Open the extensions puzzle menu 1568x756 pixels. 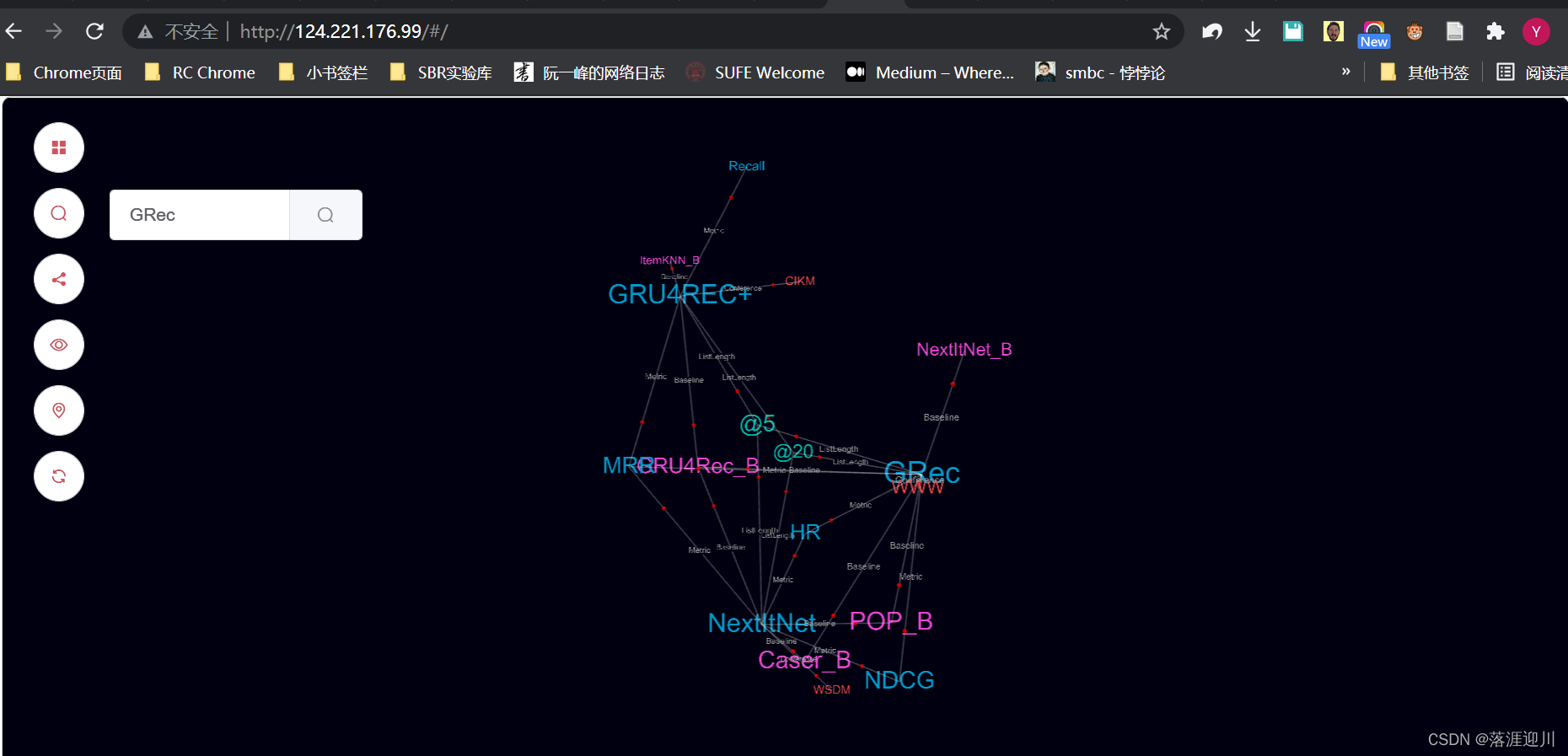point(1496,32)
